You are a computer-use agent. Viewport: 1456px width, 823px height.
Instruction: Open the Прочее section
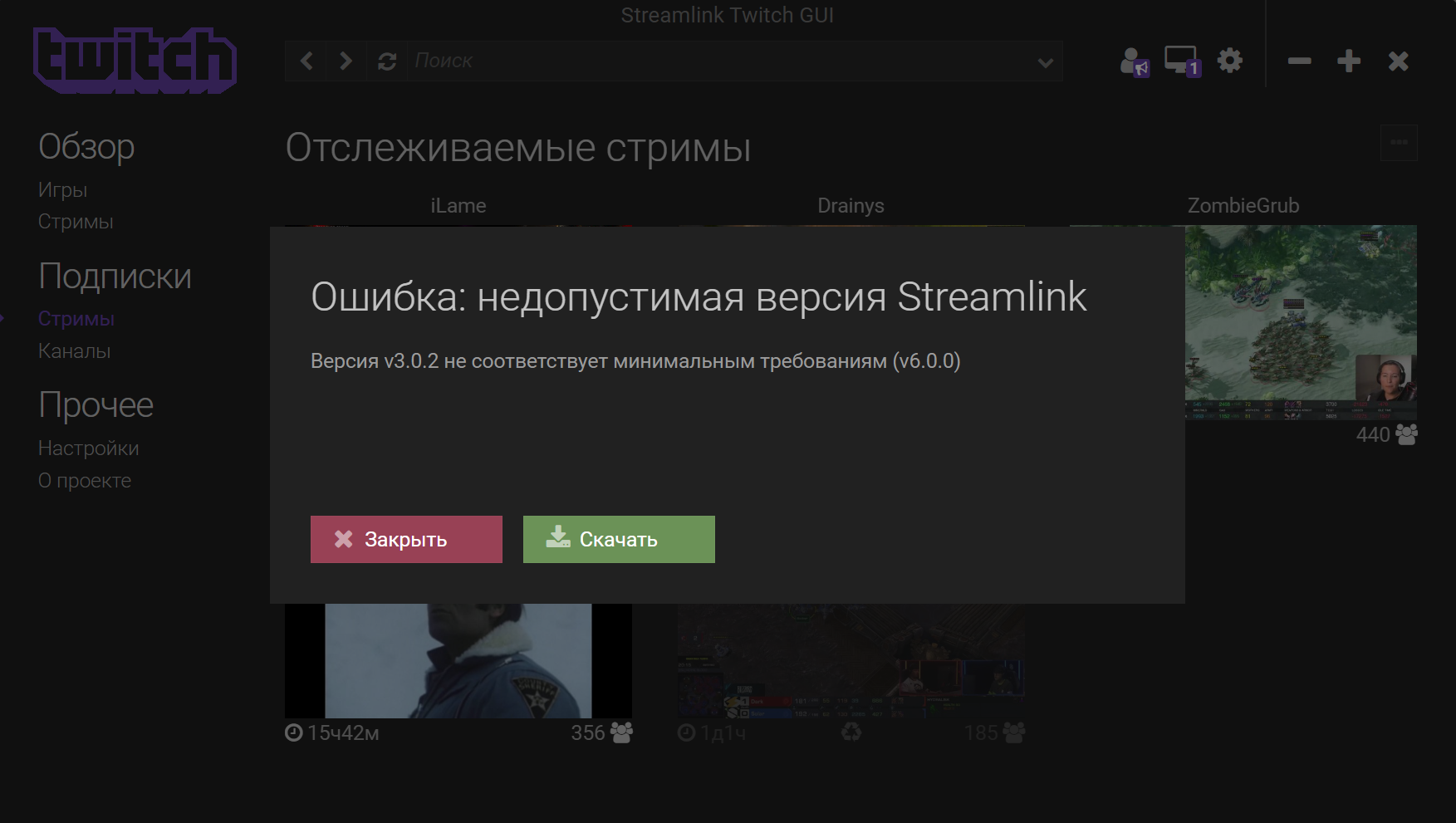(x=96, y=405)
